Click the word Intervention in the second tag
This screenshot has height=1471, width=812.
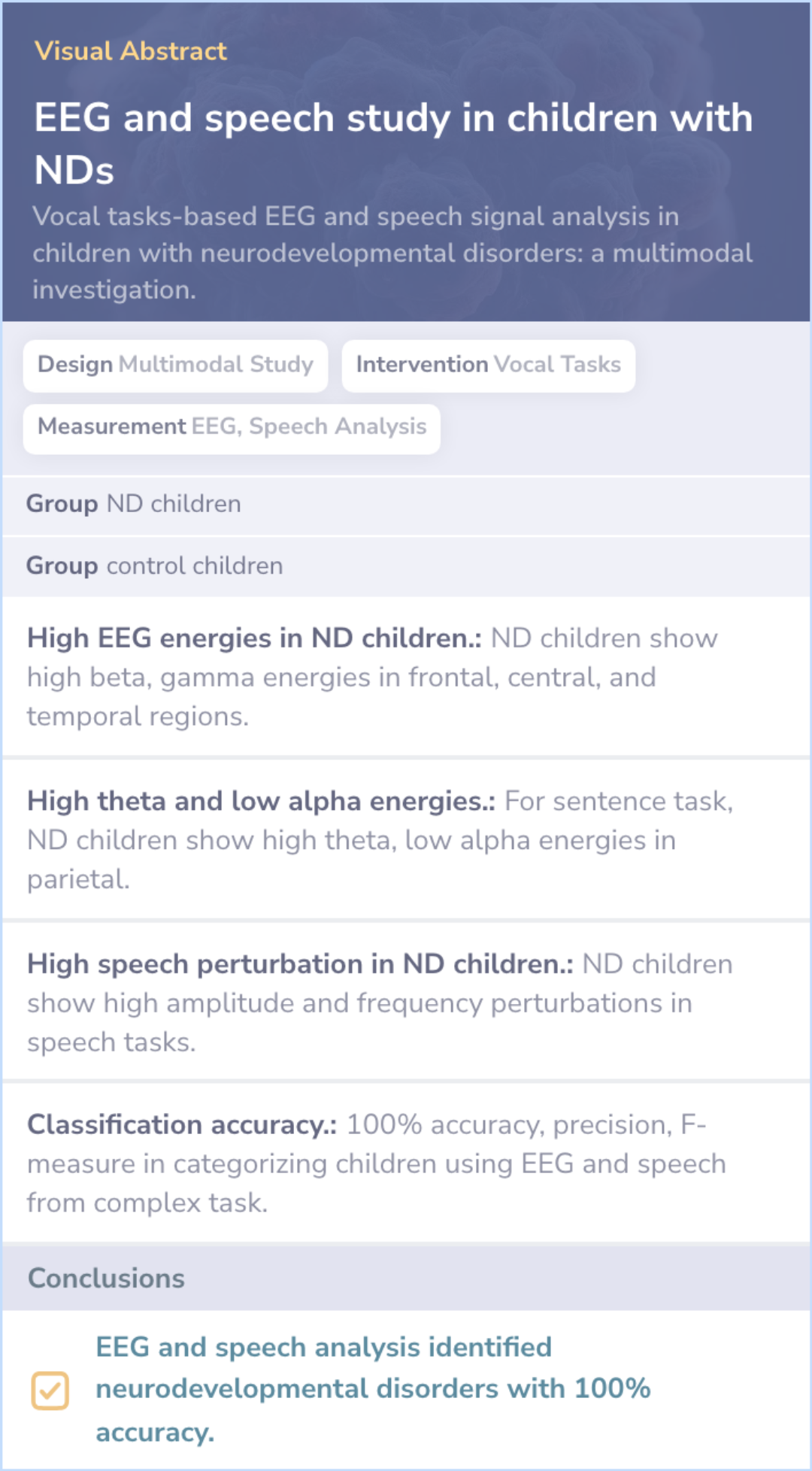pos(422,365)
